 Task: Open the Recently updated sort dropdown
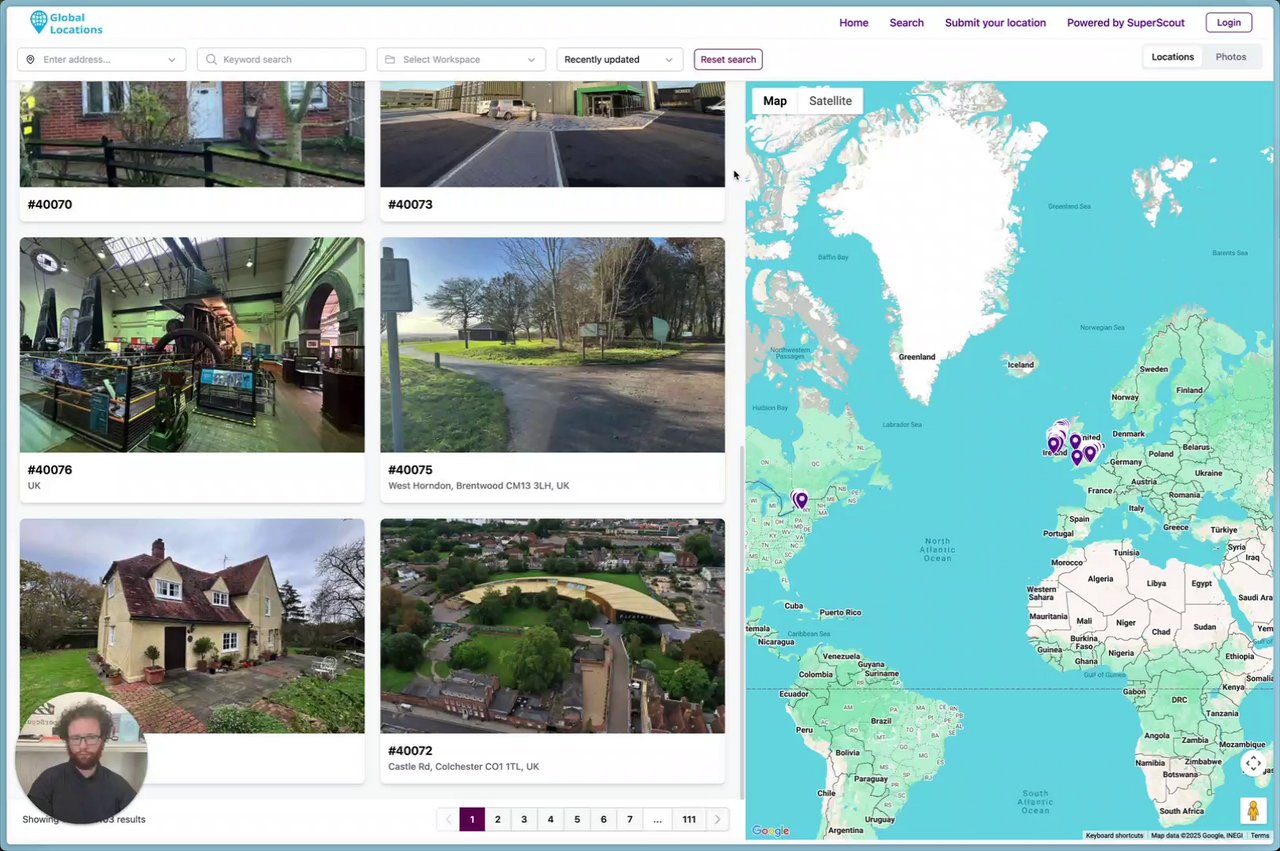pos(620,60)
